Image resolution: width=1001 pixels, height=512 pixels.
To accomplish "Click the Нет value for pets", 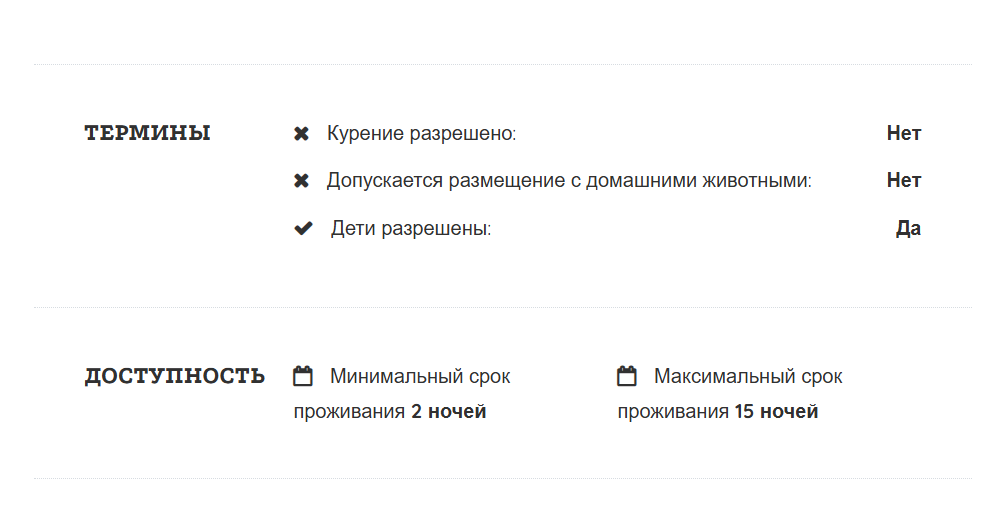I will (903, 181).
